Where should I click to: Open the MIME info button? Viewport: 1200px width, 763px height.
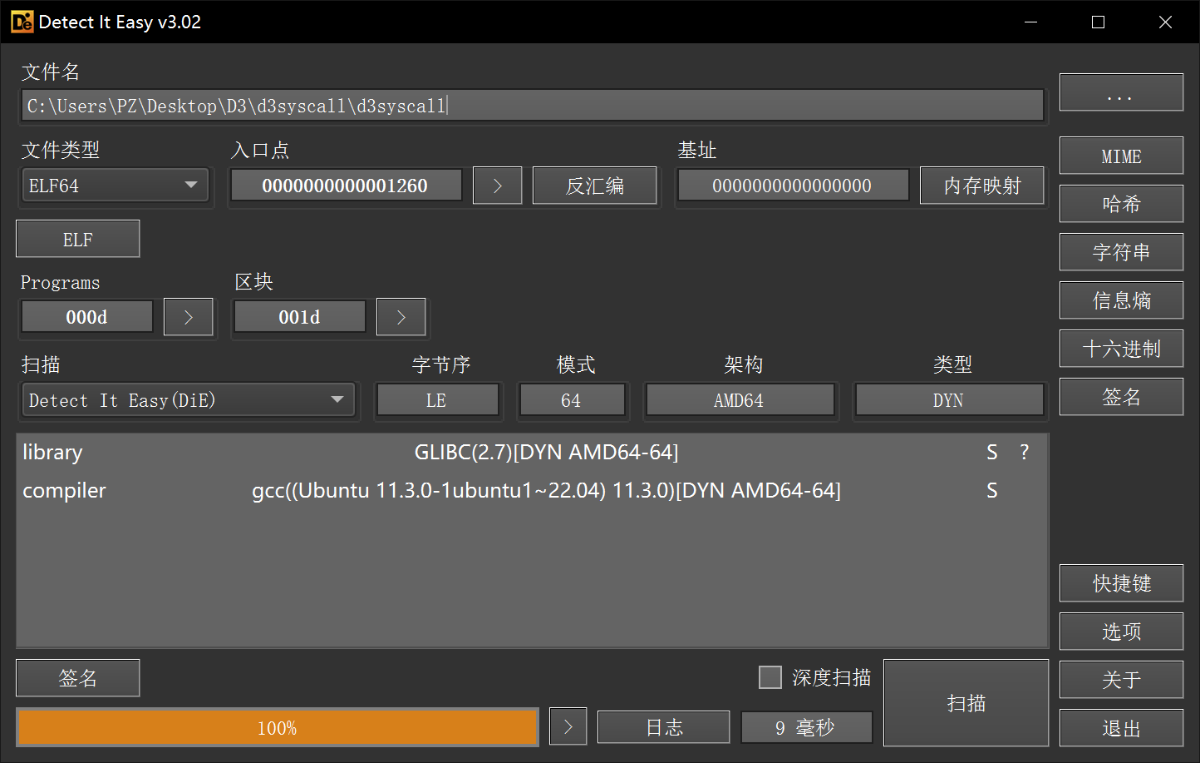click(1121, 156)
